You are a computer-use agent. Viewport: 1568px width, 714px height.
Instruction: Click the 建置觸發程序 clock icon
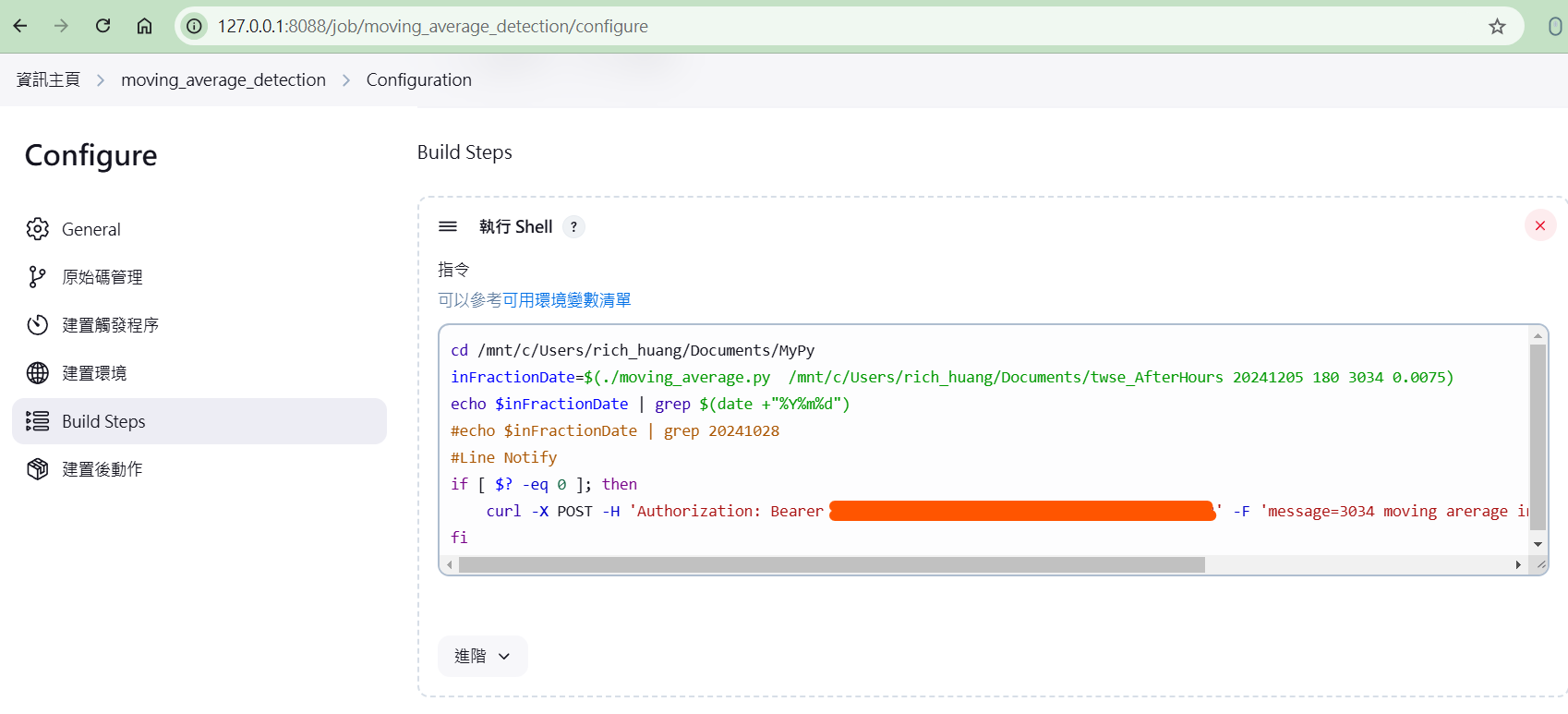coord(38,325)
